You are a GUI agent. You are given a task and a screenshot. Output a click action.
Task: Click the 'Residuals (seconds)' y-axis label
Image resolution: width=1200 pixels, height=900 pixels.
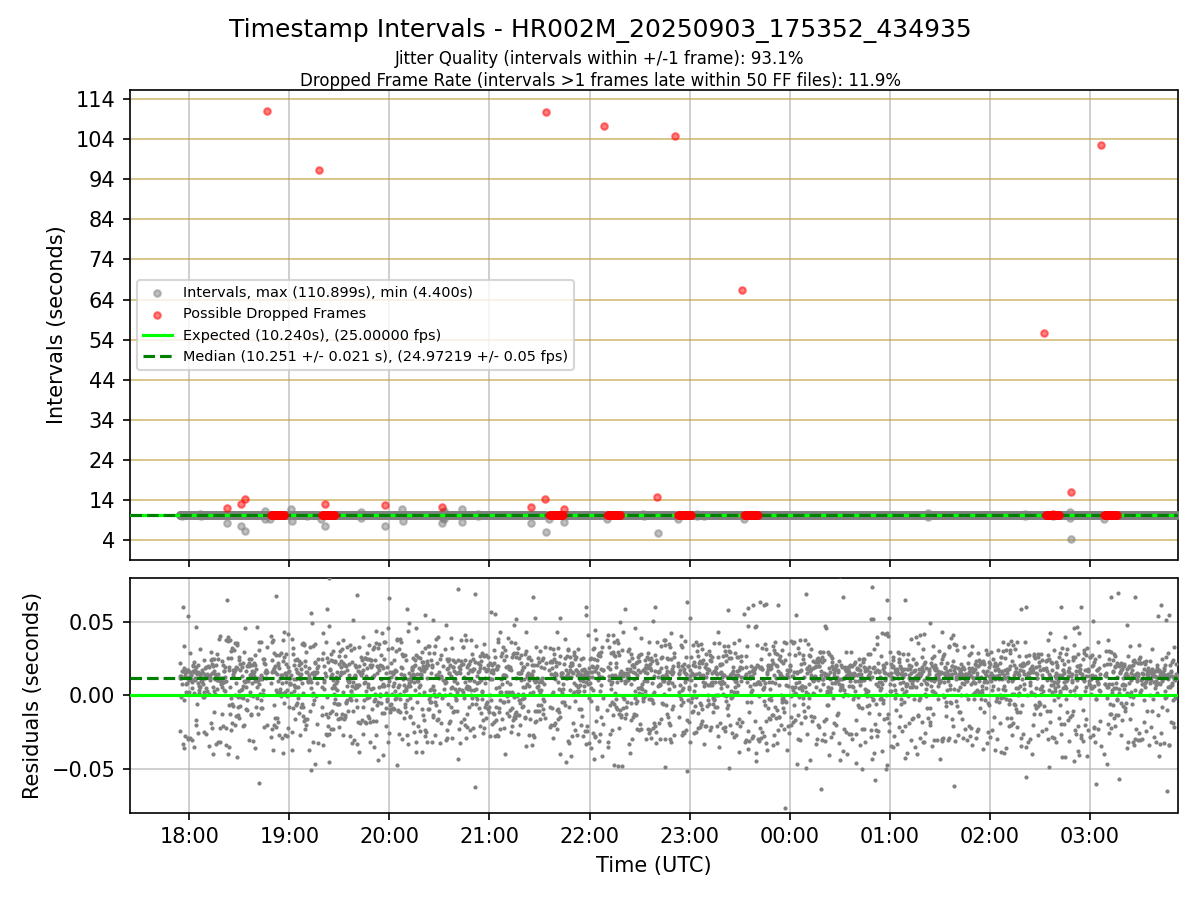pos(31,696)
